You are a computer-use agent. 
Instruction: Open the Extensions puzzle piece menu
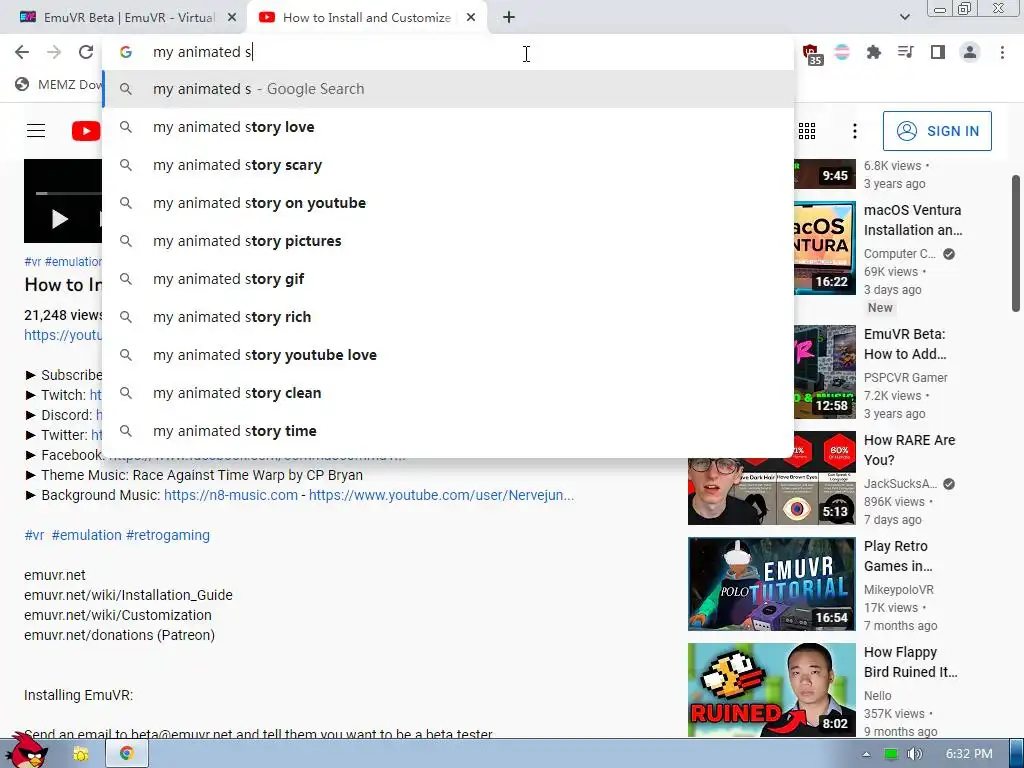pos(873,52)
